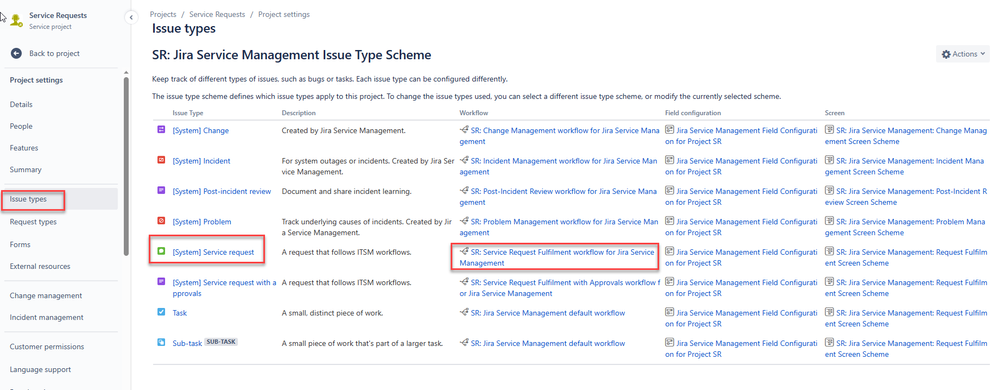This screenshot has height=390, width=998.
Task: Click the Post-incident review purple icon
Action: coord(161,191)
